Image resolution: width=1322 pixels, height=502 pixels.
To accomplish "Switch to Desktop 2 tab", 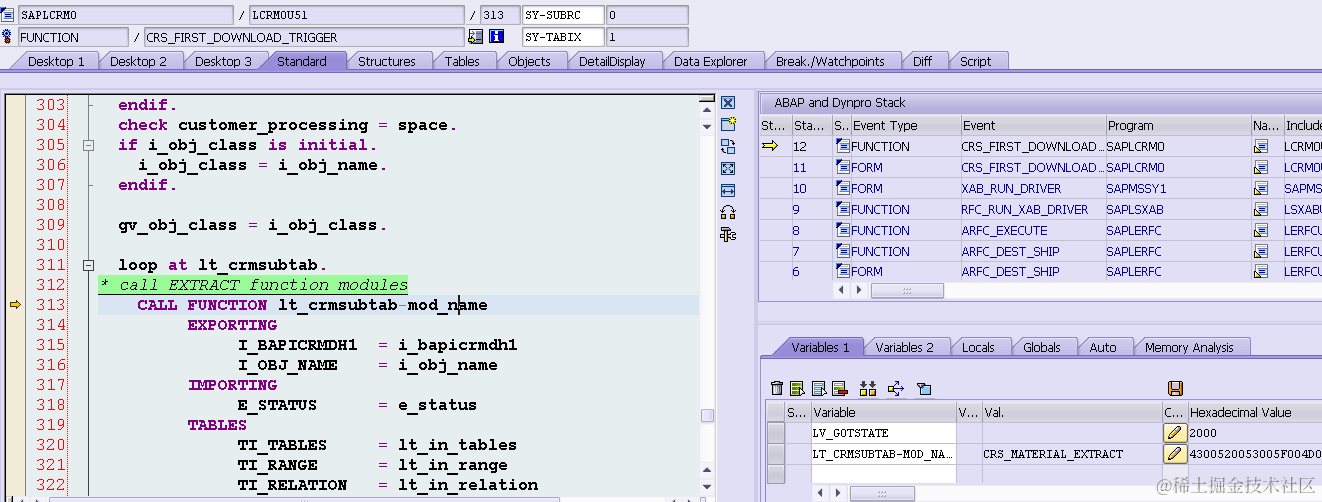I will click(x=138, y=61).
